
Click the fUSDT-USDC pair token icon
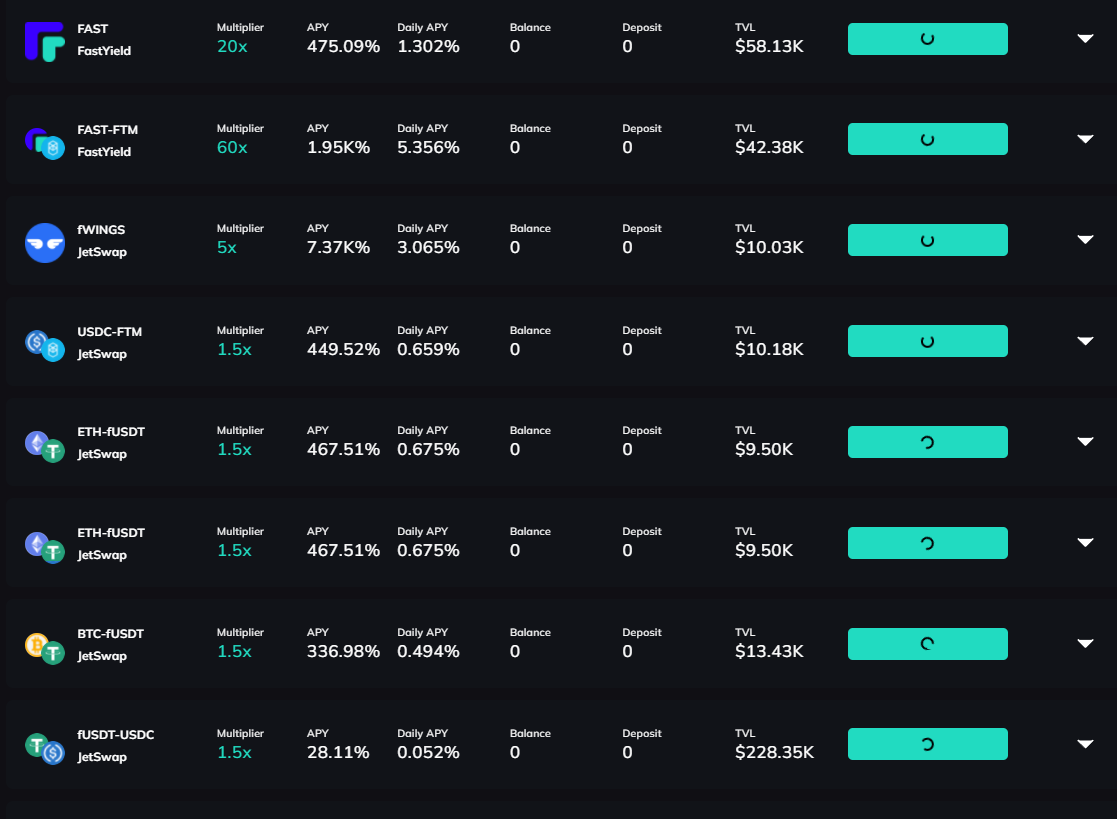tap(44, 748)
